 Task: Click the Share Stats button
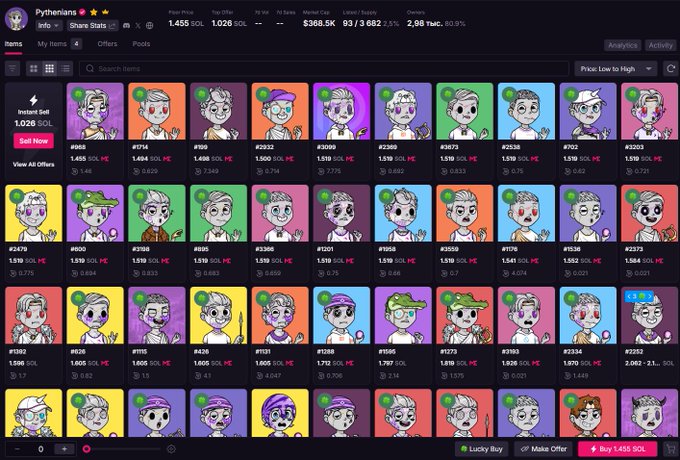92,26
